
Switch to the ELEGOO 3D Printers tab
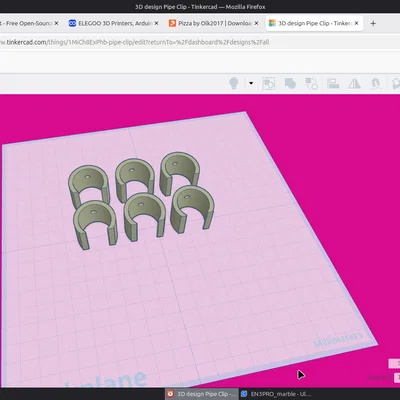(114, 23)
